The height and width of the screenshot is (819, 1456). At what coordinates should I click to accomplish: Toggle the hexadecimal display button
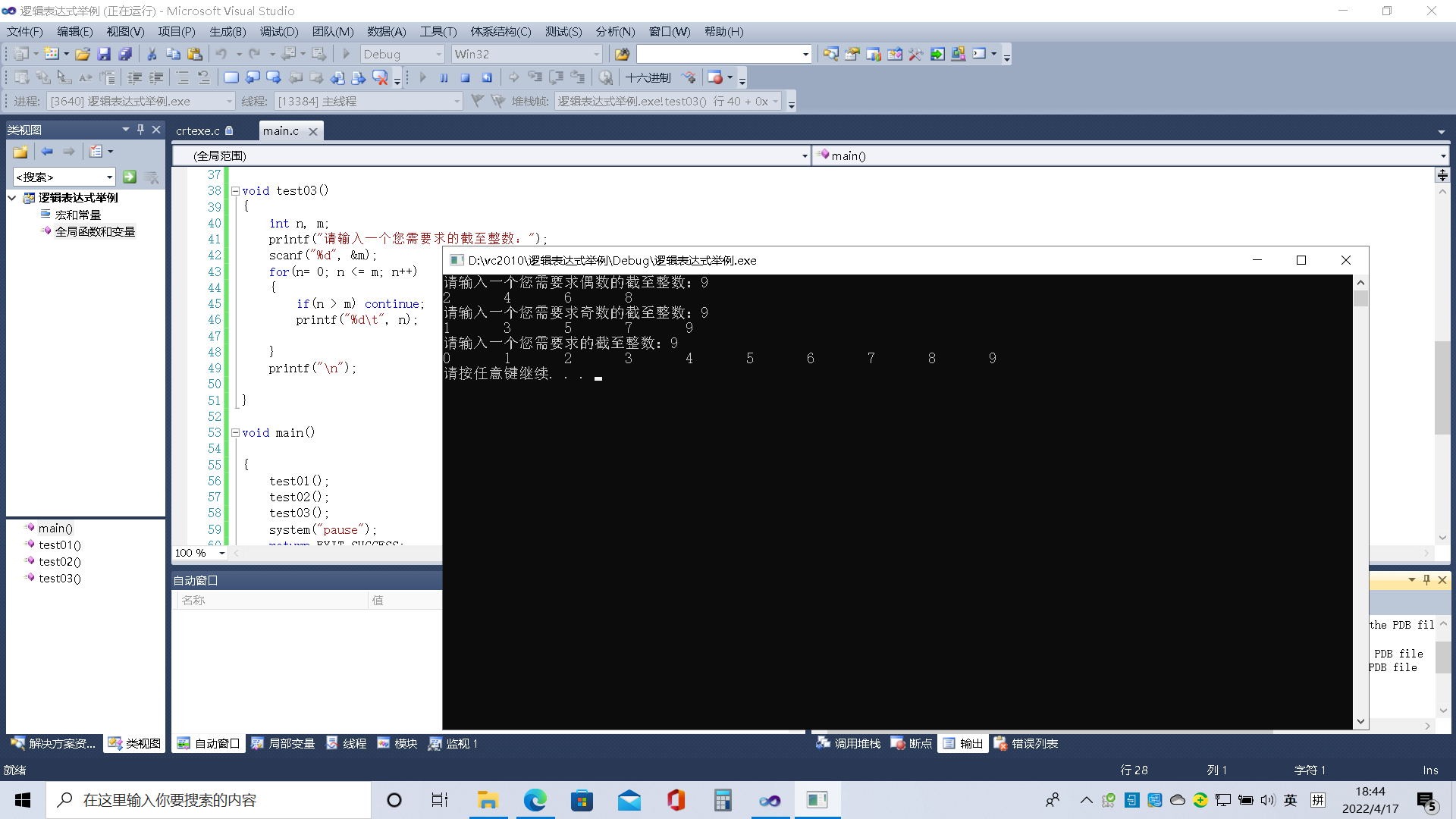tap(648, 78)
